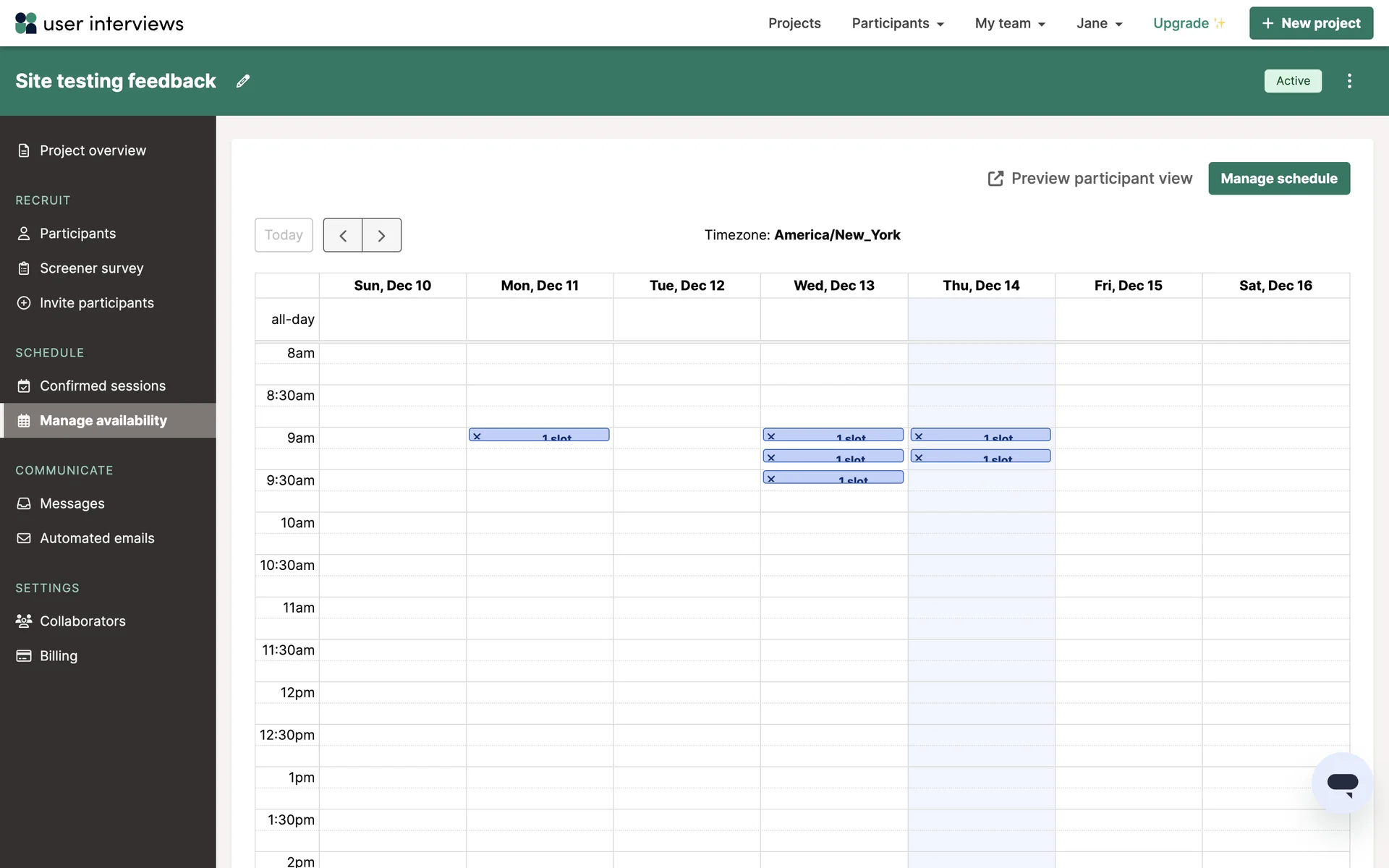Click the Manage schedule button
This screenshot has width=1389, height=868.
click(1278, 179)
